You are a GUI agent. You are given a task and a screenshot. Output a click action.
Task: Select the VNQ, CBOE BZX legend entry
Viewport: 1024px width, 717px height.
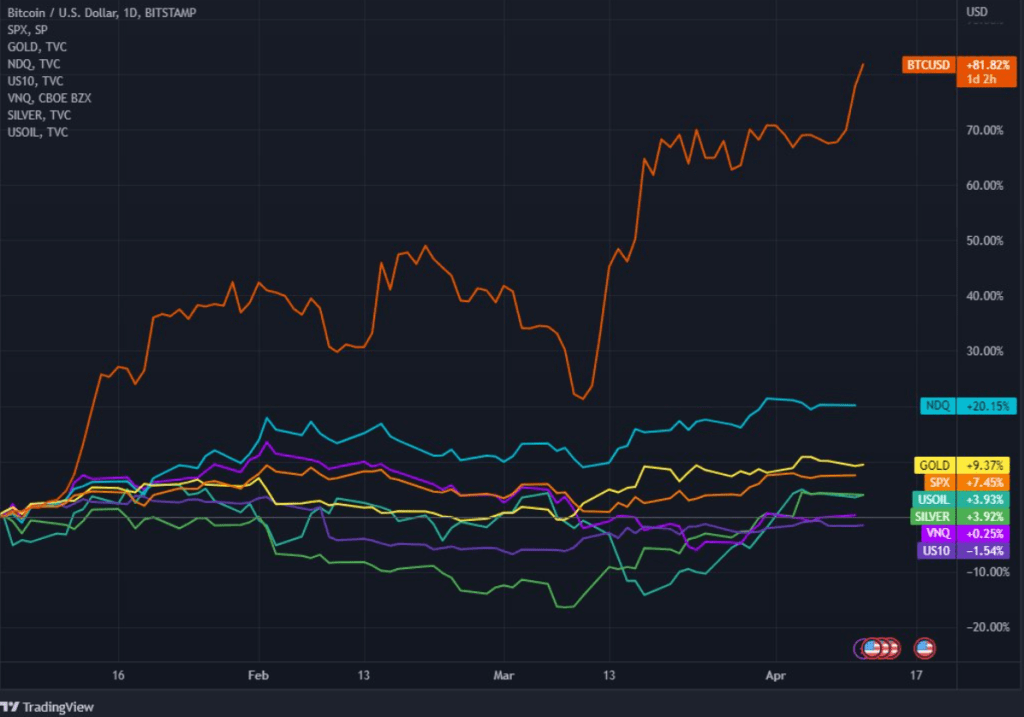click(x=49, y=97)
